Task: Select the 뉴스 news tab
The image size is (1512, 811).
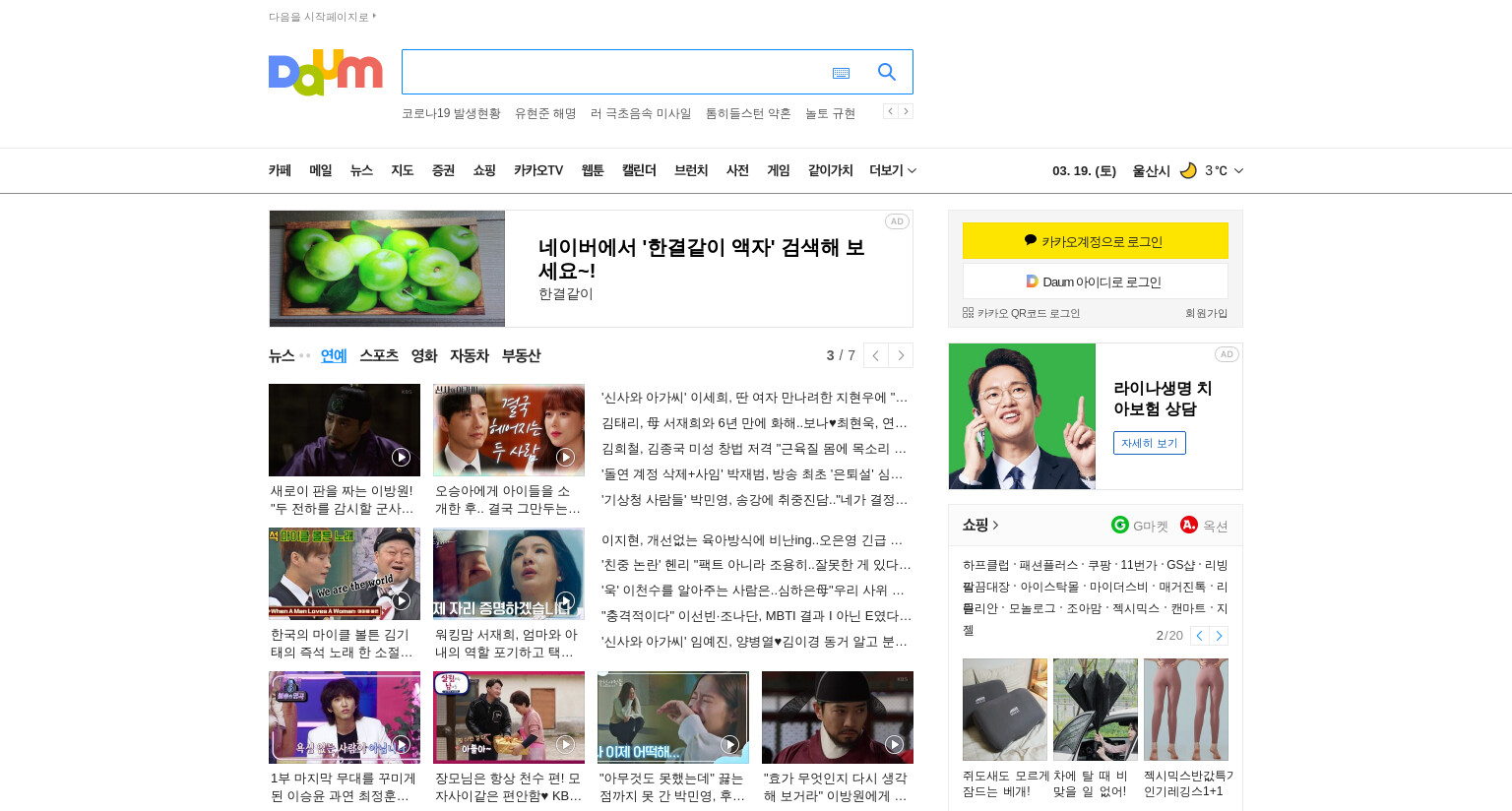Action: (x=282, y=355)
